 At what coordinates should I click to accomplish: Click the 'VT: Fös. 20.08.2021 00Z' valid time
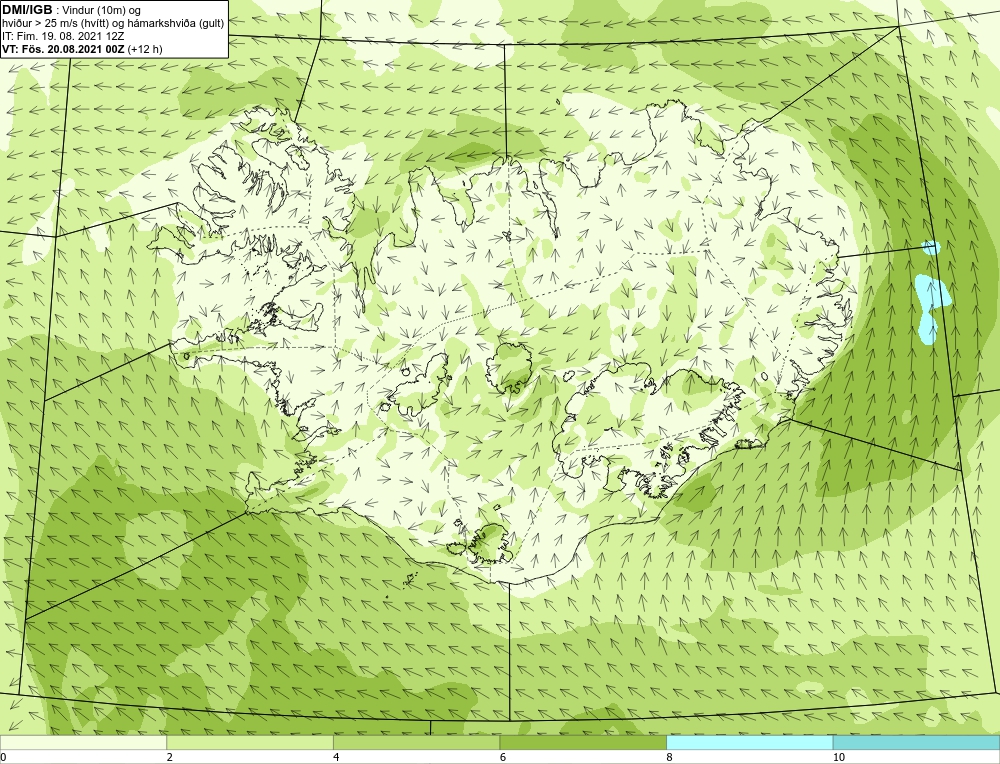click(x=64, y=49)
